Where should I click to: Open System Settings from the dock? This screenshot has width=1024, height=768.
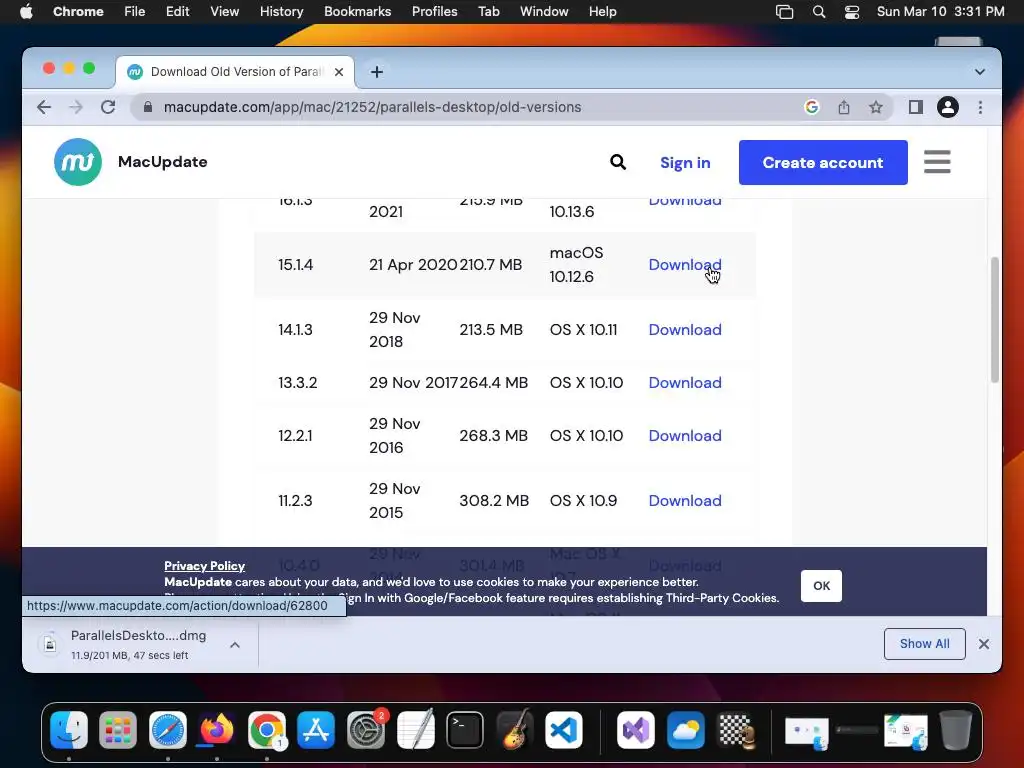point(366,729)
